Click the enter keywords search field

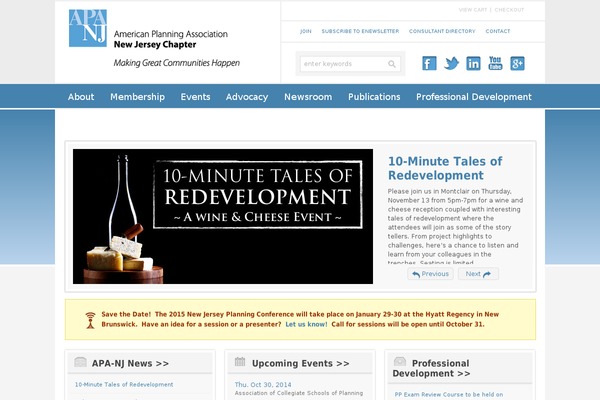pyautogui.click(x=350, y=64)
